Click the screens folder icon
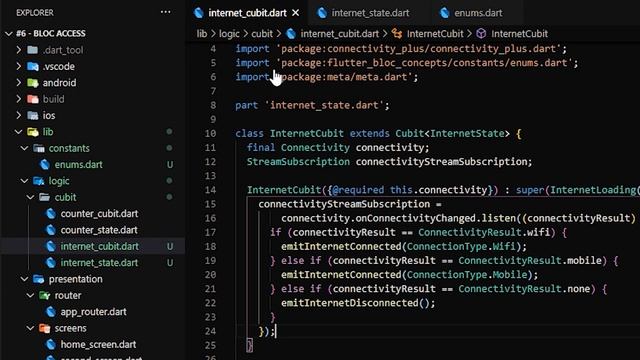This screenshot has width=640, height=360. 44,328
